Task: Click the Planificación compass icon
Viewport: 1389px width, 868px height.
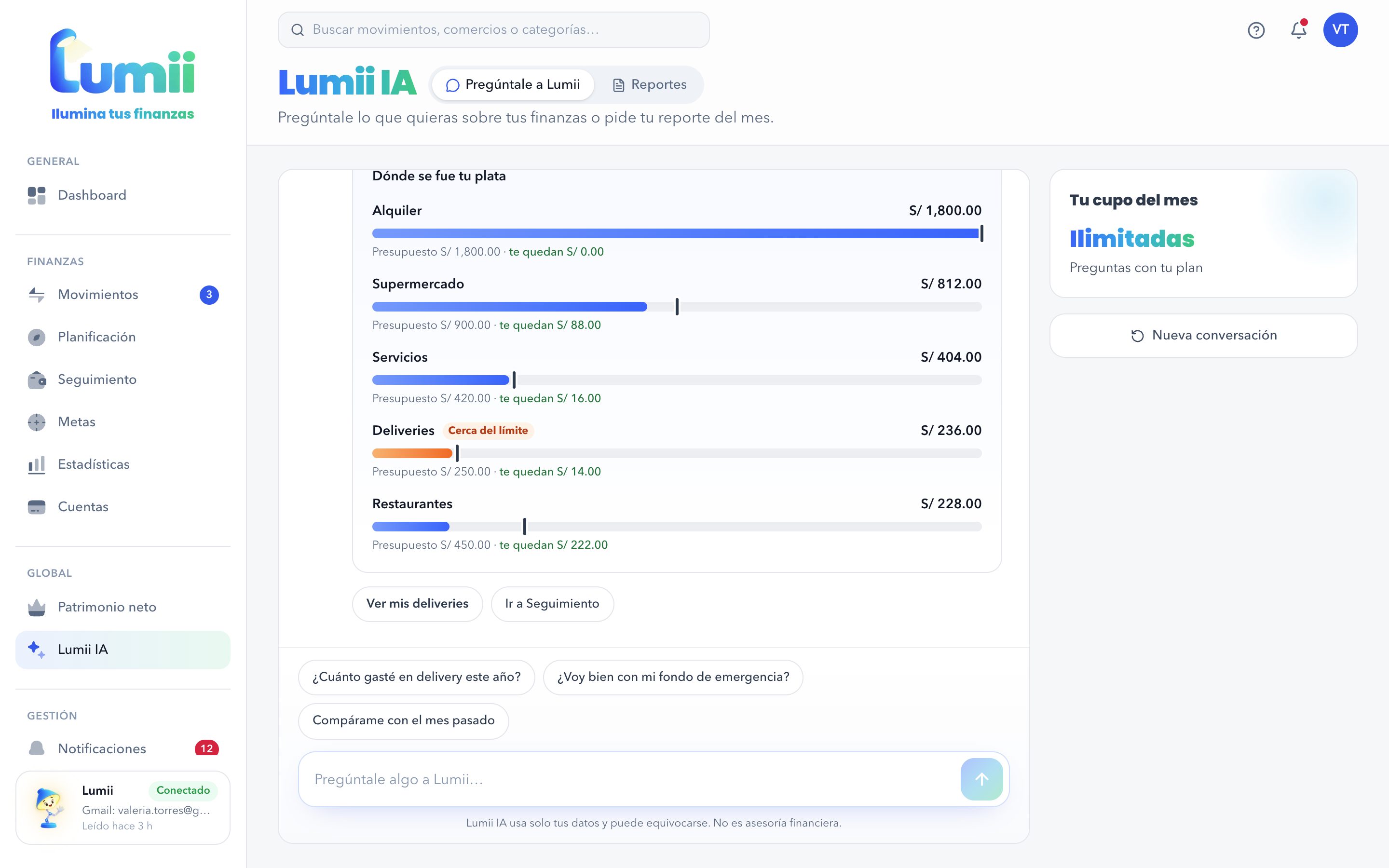Action: [x=37, y=337]
